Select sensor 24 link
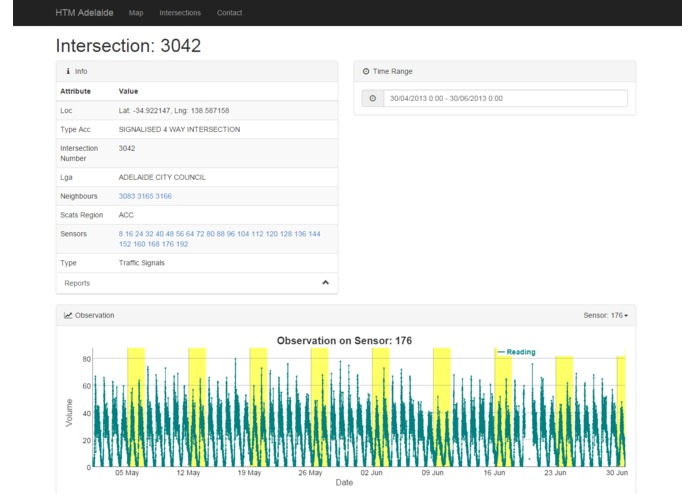The image size is (695, 494). click(x=139, y=234)
